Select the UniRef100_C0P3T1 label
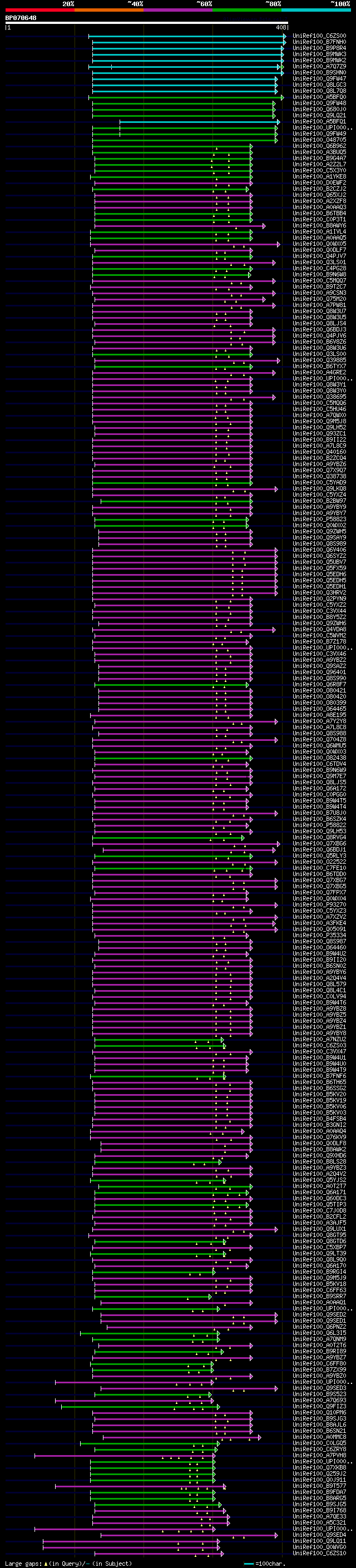This screenshot has height=1568, width=356. tap(319, 219)
